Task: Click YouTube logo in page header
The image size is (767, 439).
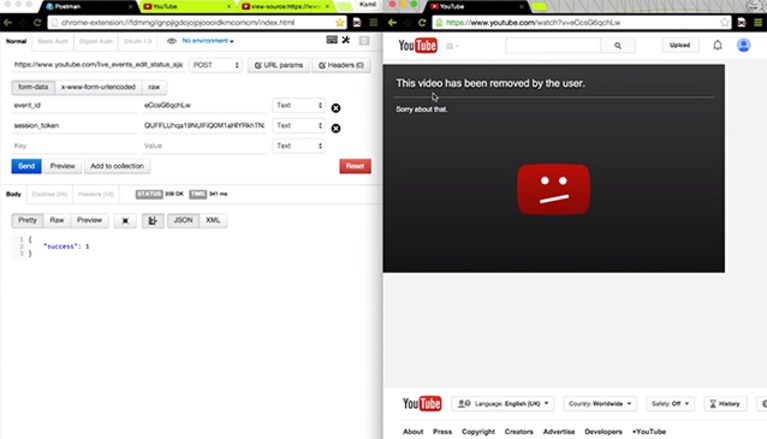Action: click(418, 46)
